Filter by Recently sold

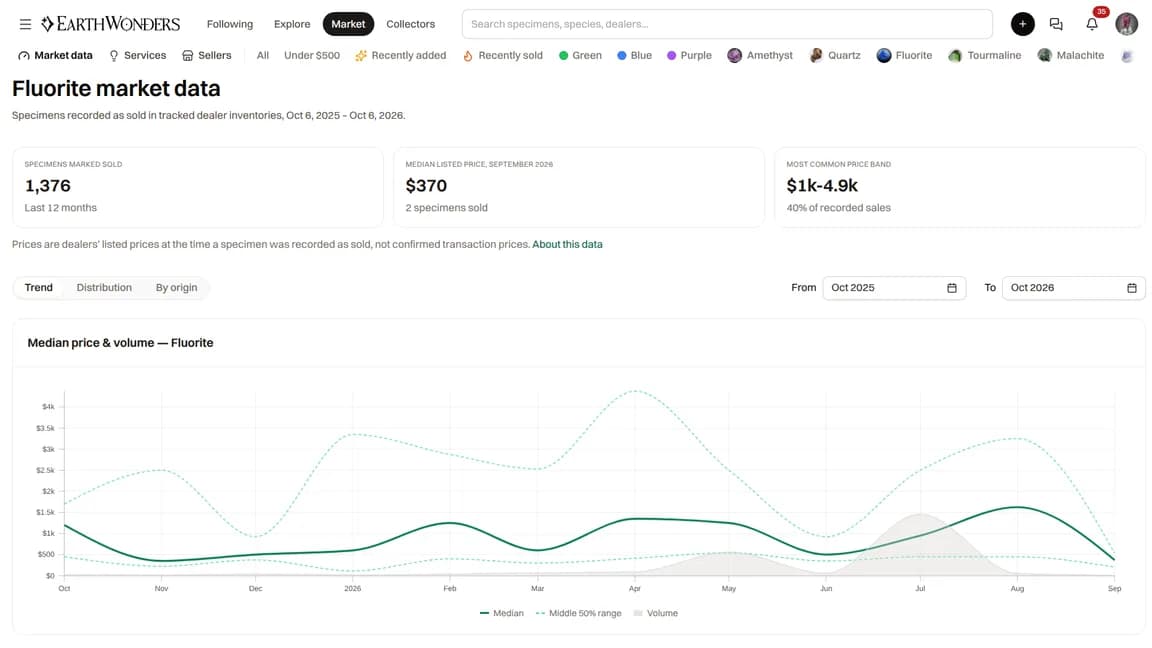click(x=503, y=55)
